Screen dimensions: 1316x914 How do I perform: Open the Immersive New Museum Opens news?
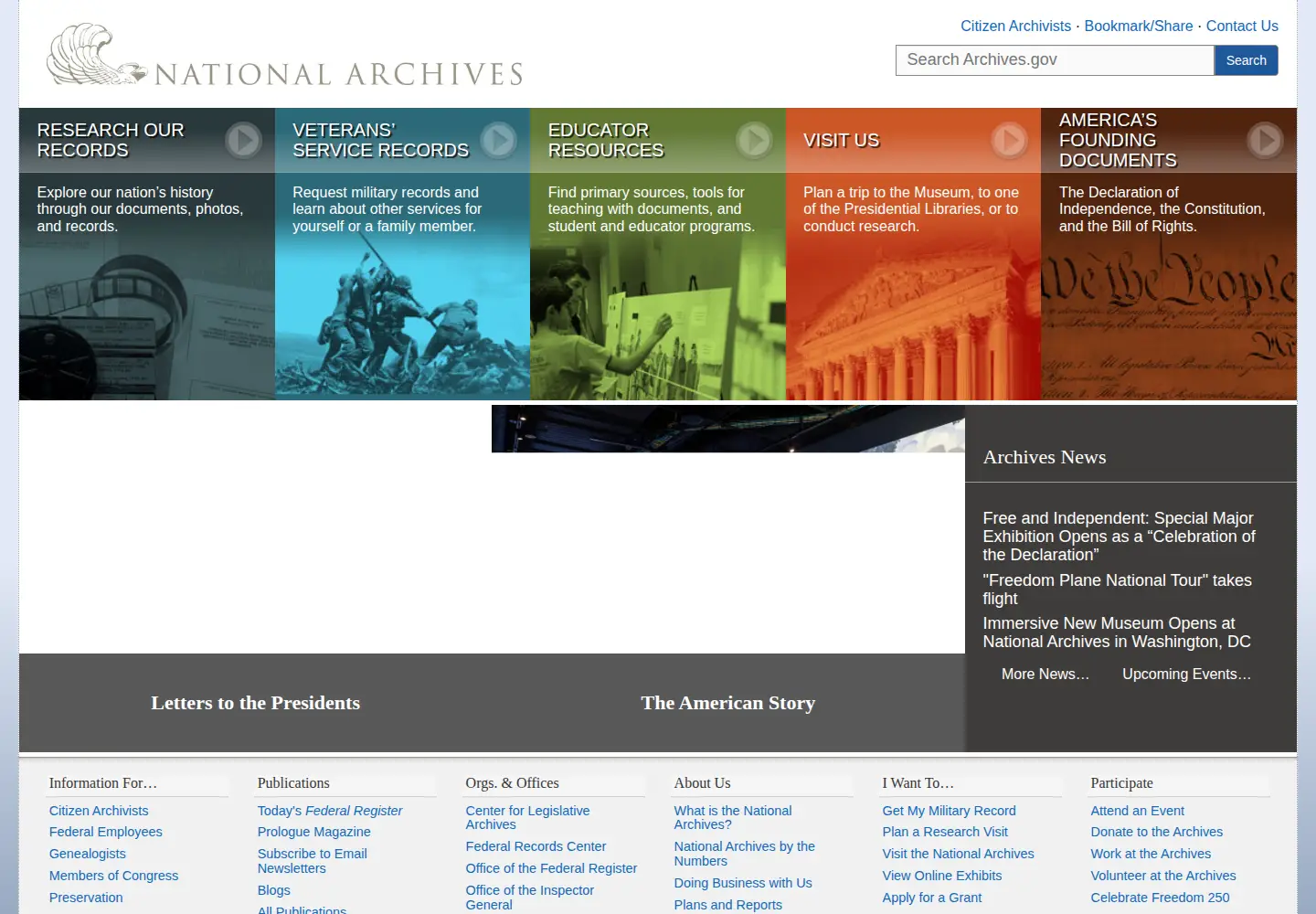(1117, 632)
